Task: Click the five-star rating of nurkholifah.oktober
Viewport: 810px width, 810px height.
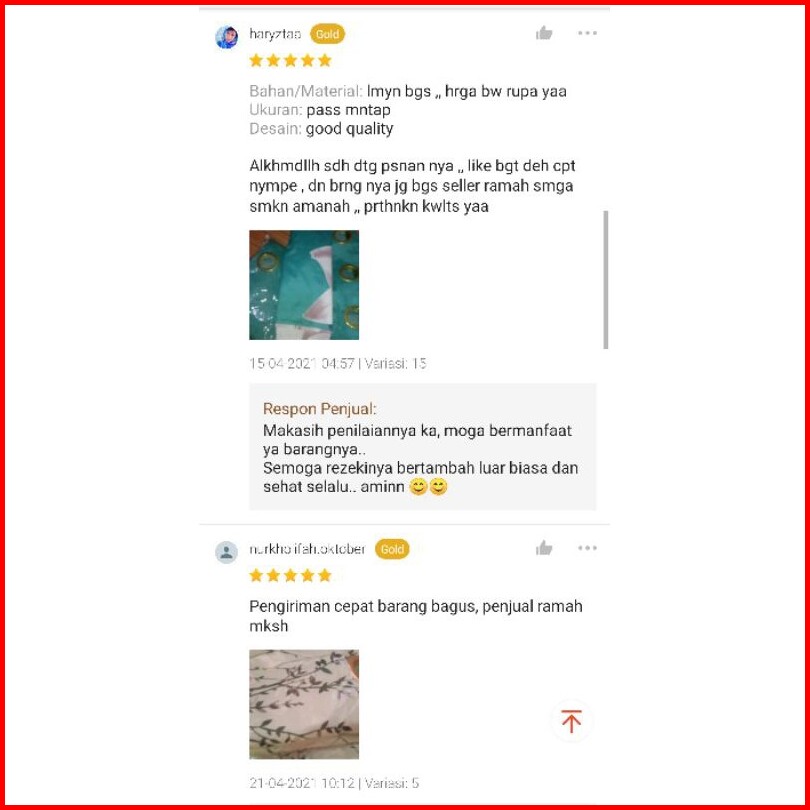Action: [290, 575]
